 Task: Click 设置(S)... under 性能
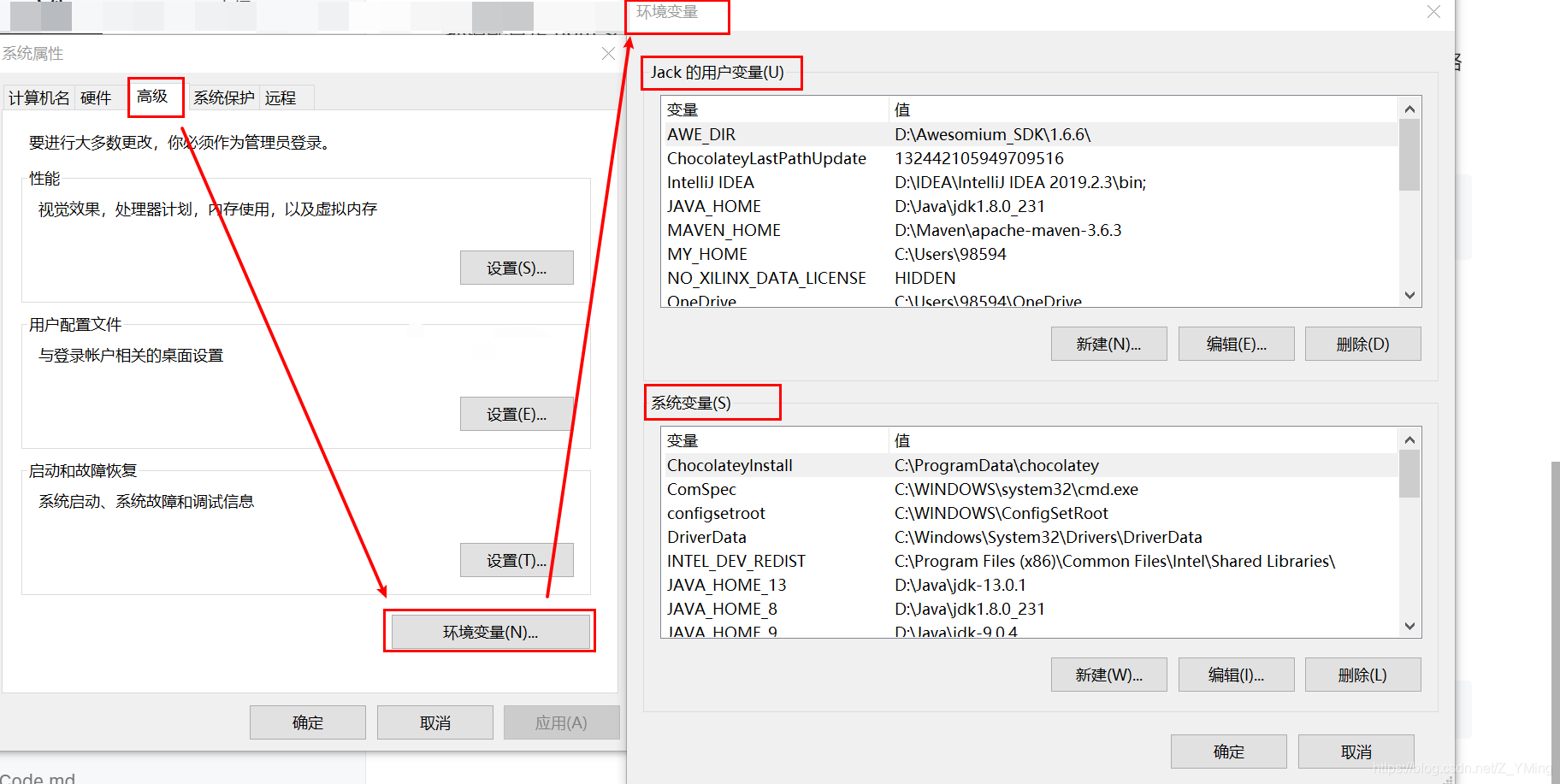click(517, 268)
